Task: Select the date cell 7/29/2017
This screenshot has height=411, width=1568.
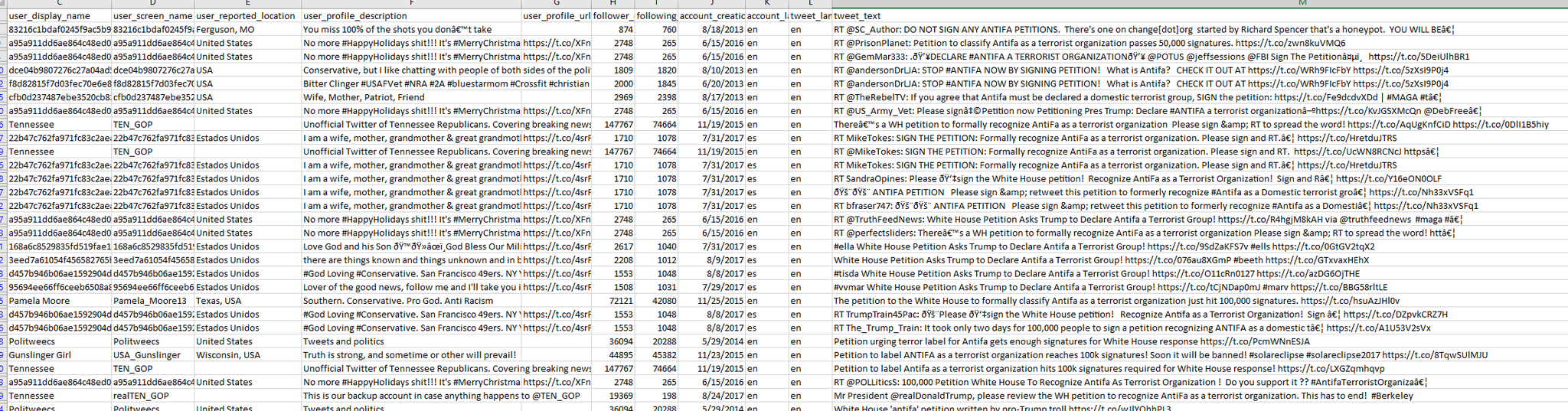Action: [711, 287]
